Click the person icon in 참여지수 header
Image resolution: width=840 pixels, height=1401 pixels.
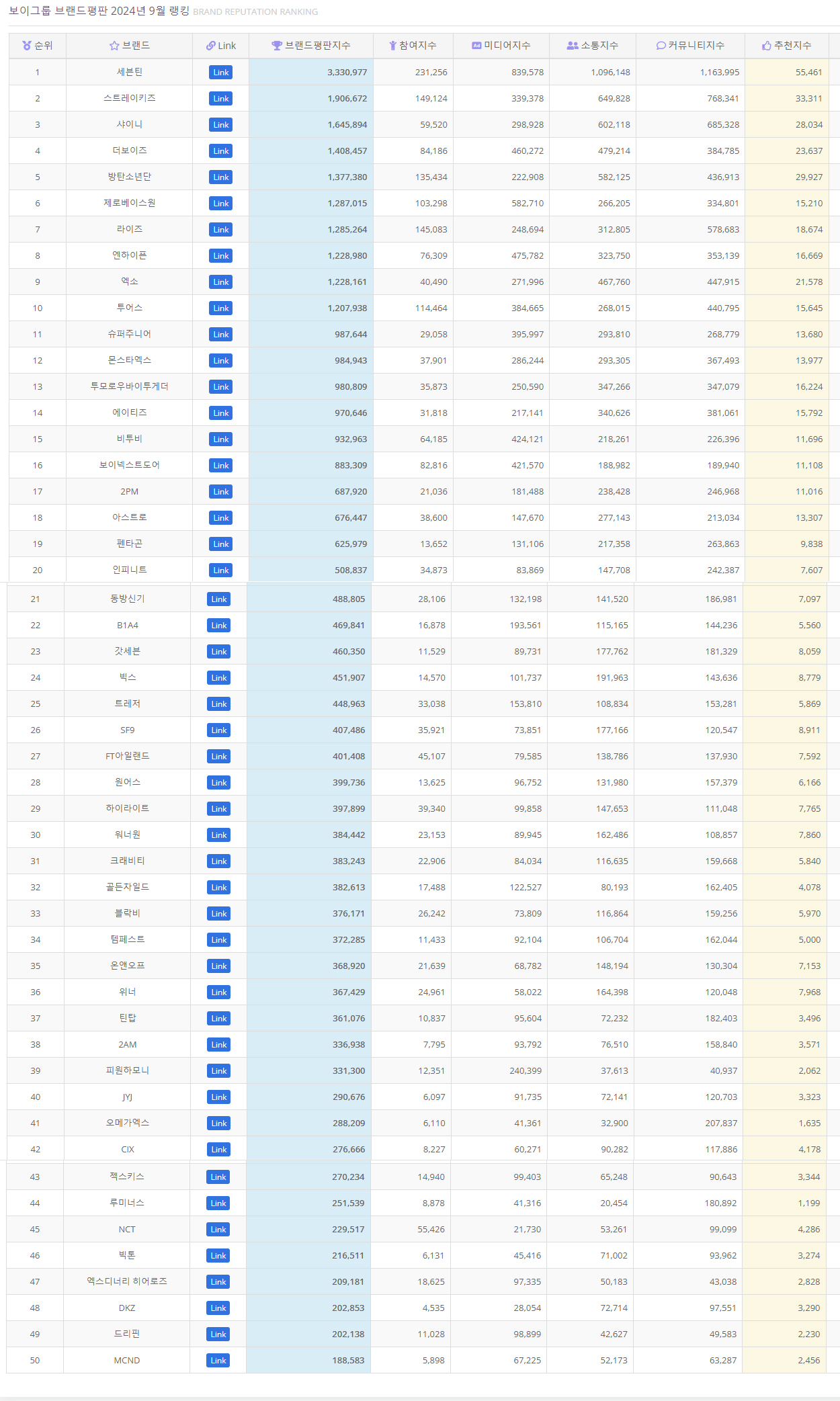393,46
